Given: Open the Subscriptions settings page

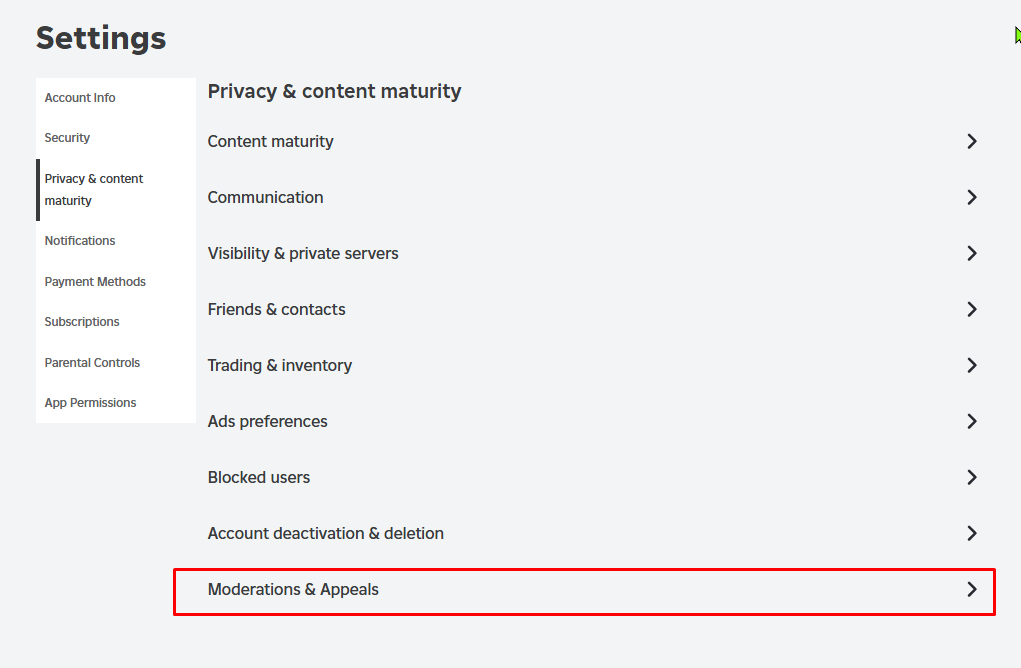Looking at the screenshot, I should [81, 321].
